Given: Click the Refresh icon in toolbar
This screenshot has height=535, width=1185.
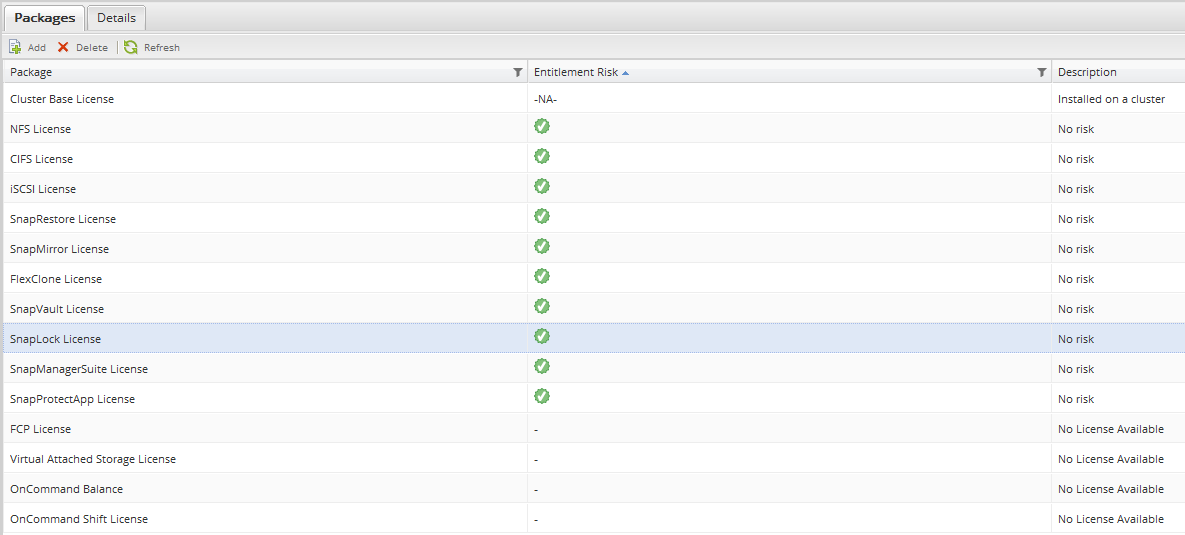Looking at the screenshot, I should (x=131, y=47).
